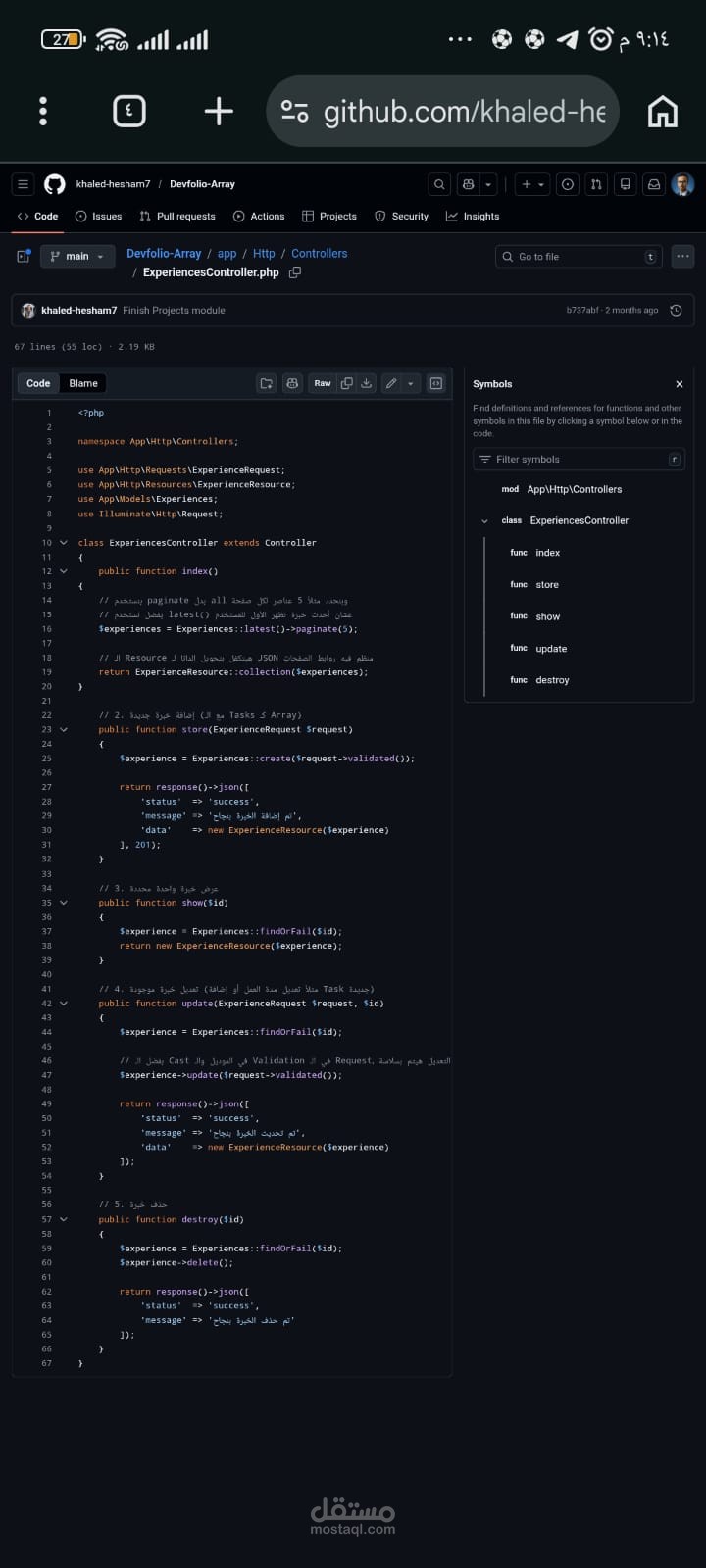
Task: Click the Raw button
Action: (x=323, y=383)
